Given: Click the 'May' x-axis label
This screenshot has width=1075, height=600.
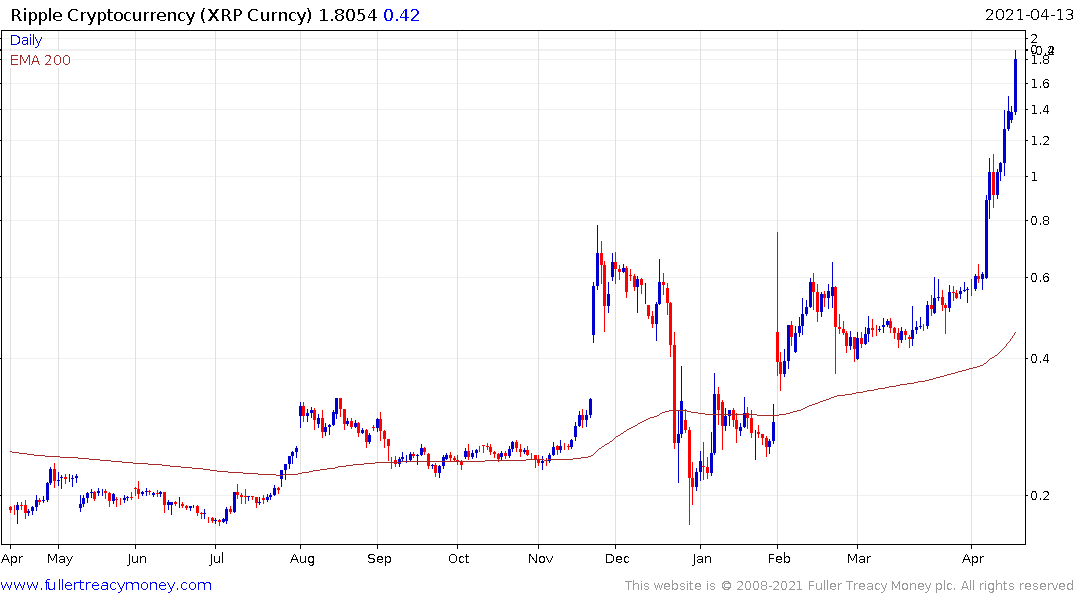Looking at the screenshot, I should (60, 559).
